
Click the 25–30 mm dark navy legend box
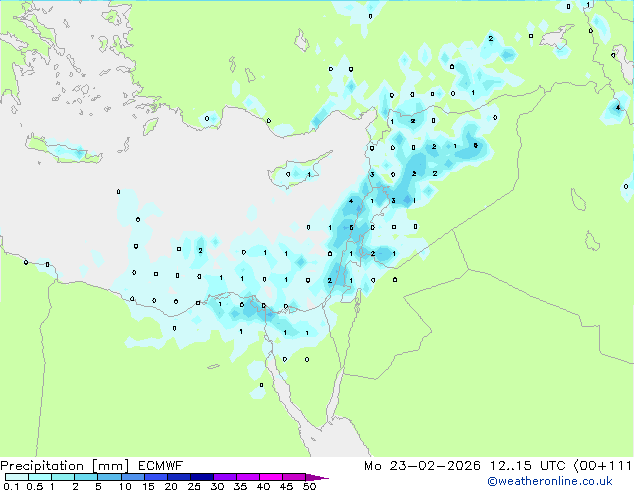click(202, 477)
